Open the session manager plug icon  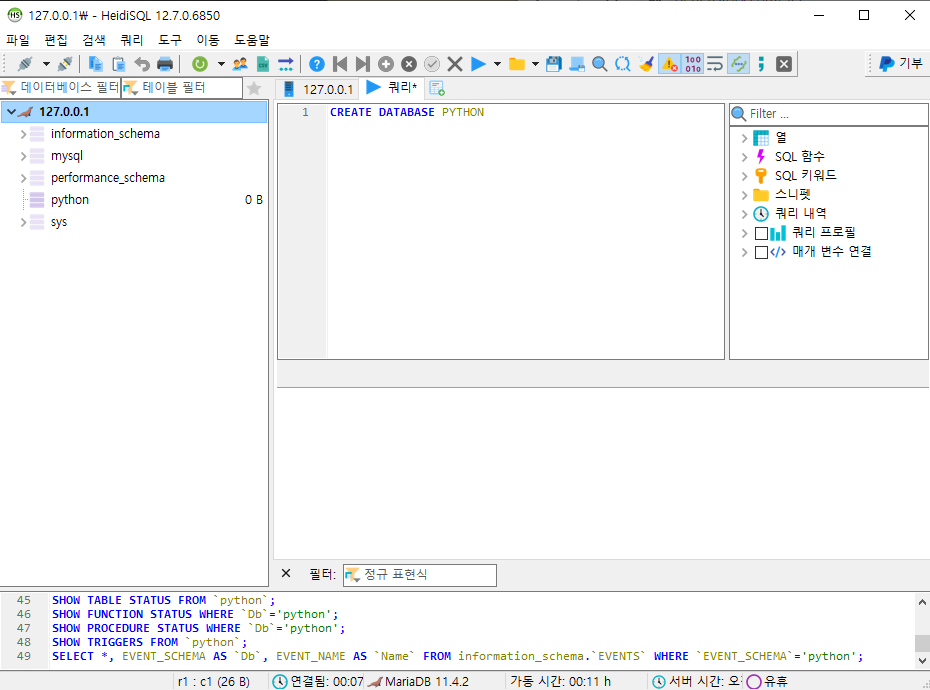coord(25,63)
